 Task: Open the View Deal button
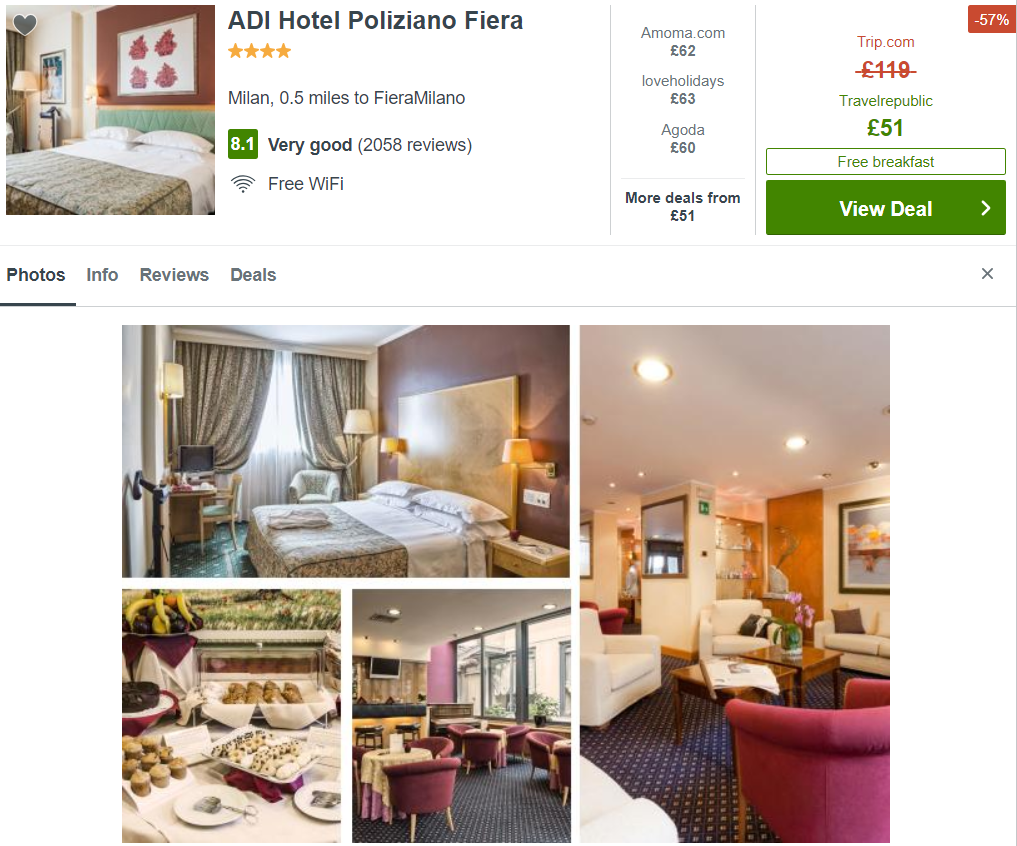(885, 208)
